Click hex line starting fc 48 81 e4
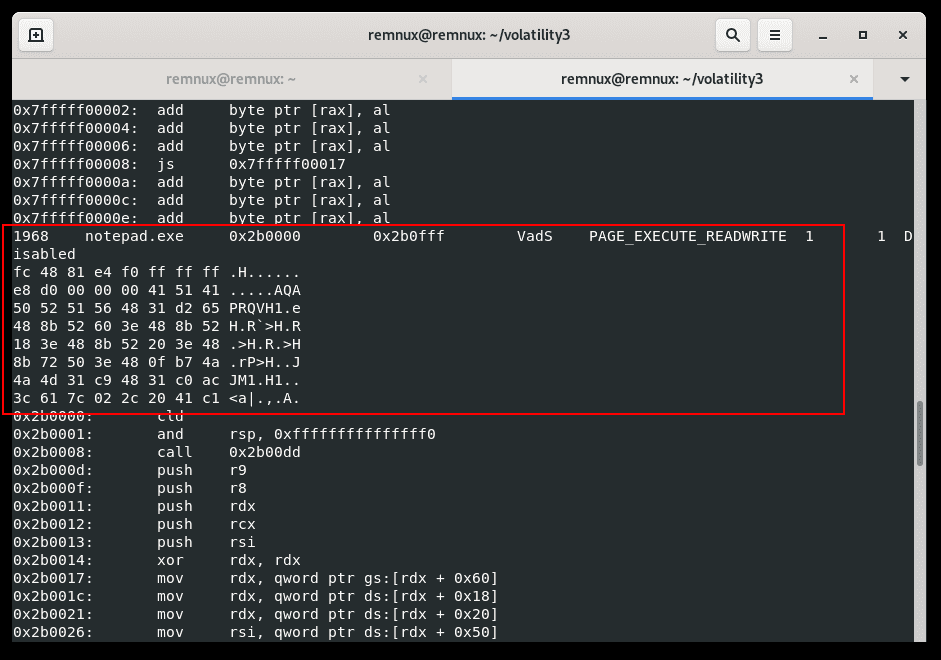Screen dimensions: 941x660 click(157, 272)
